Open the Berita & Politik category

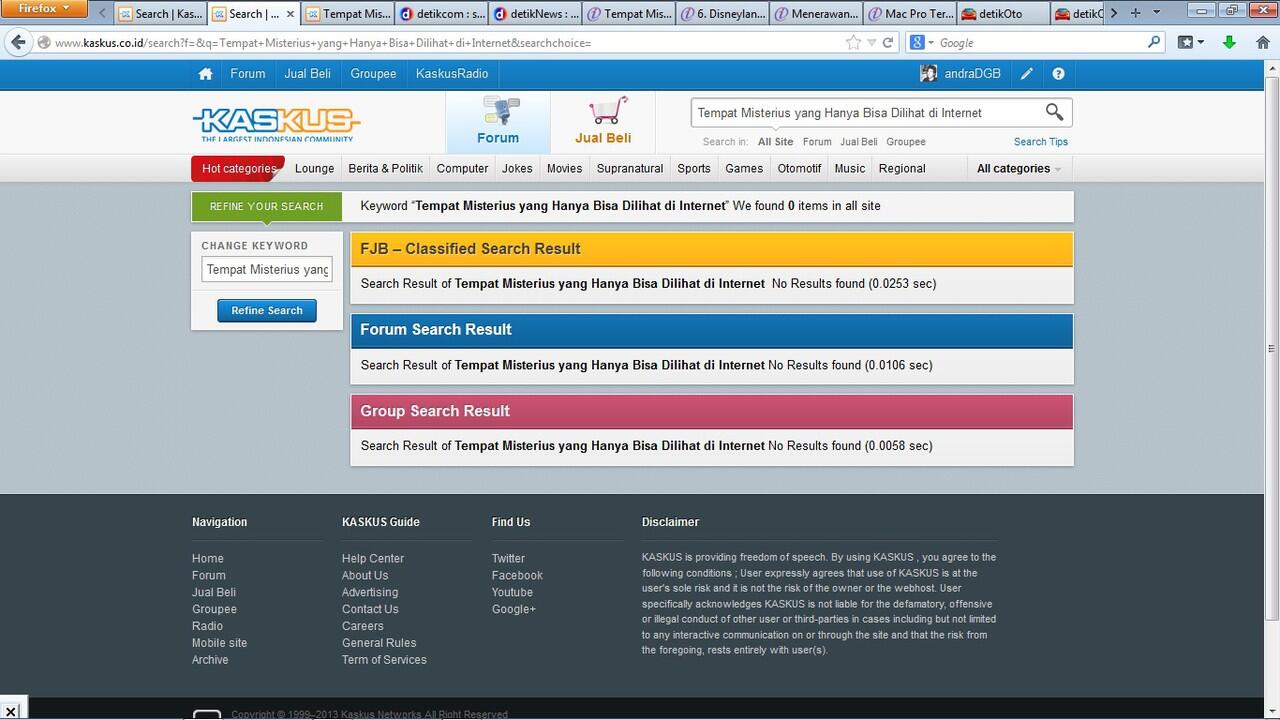[386, 169]
